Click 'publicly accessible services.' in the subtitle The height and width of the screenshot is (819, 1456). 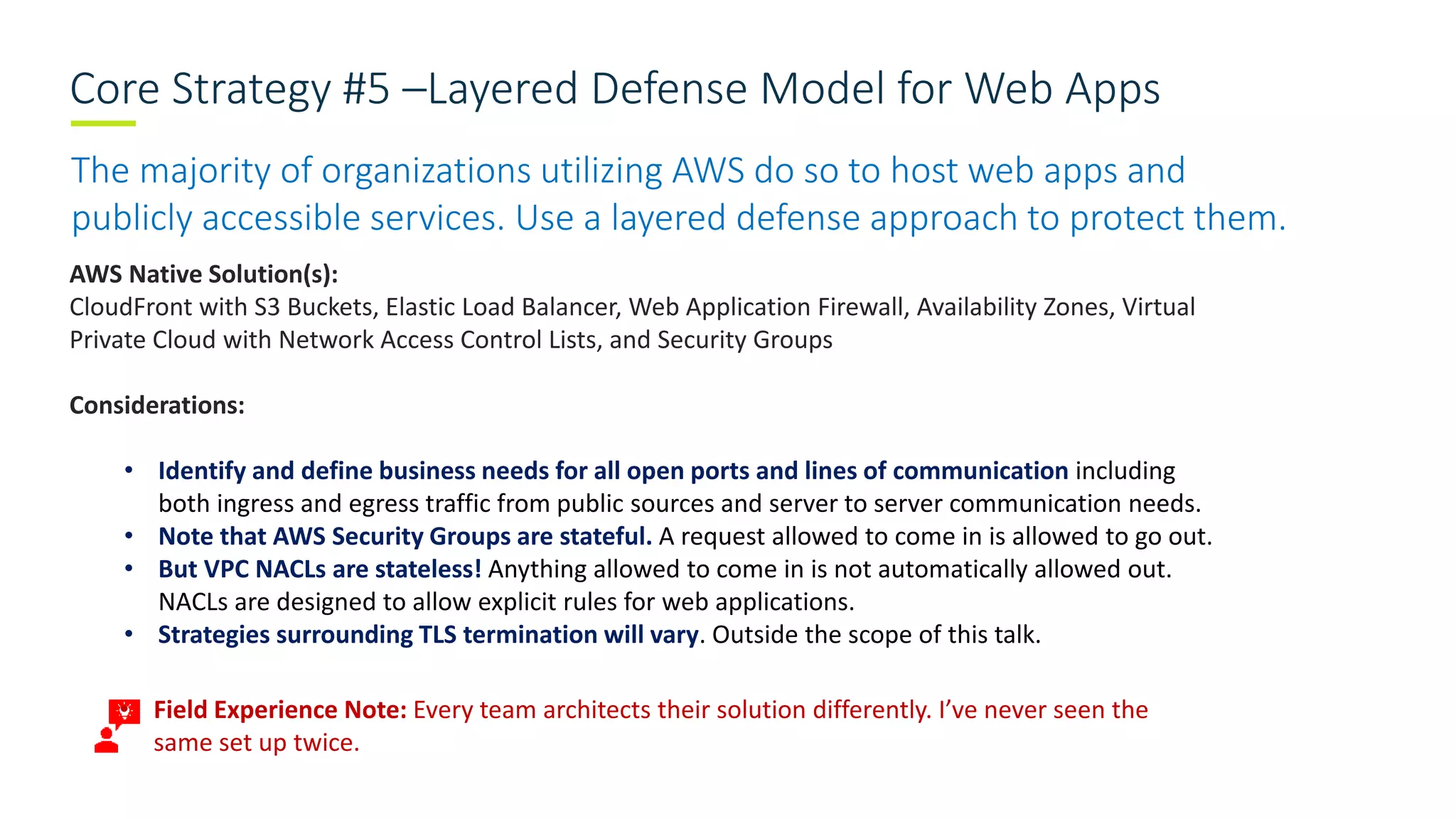(x=288, y=218)
